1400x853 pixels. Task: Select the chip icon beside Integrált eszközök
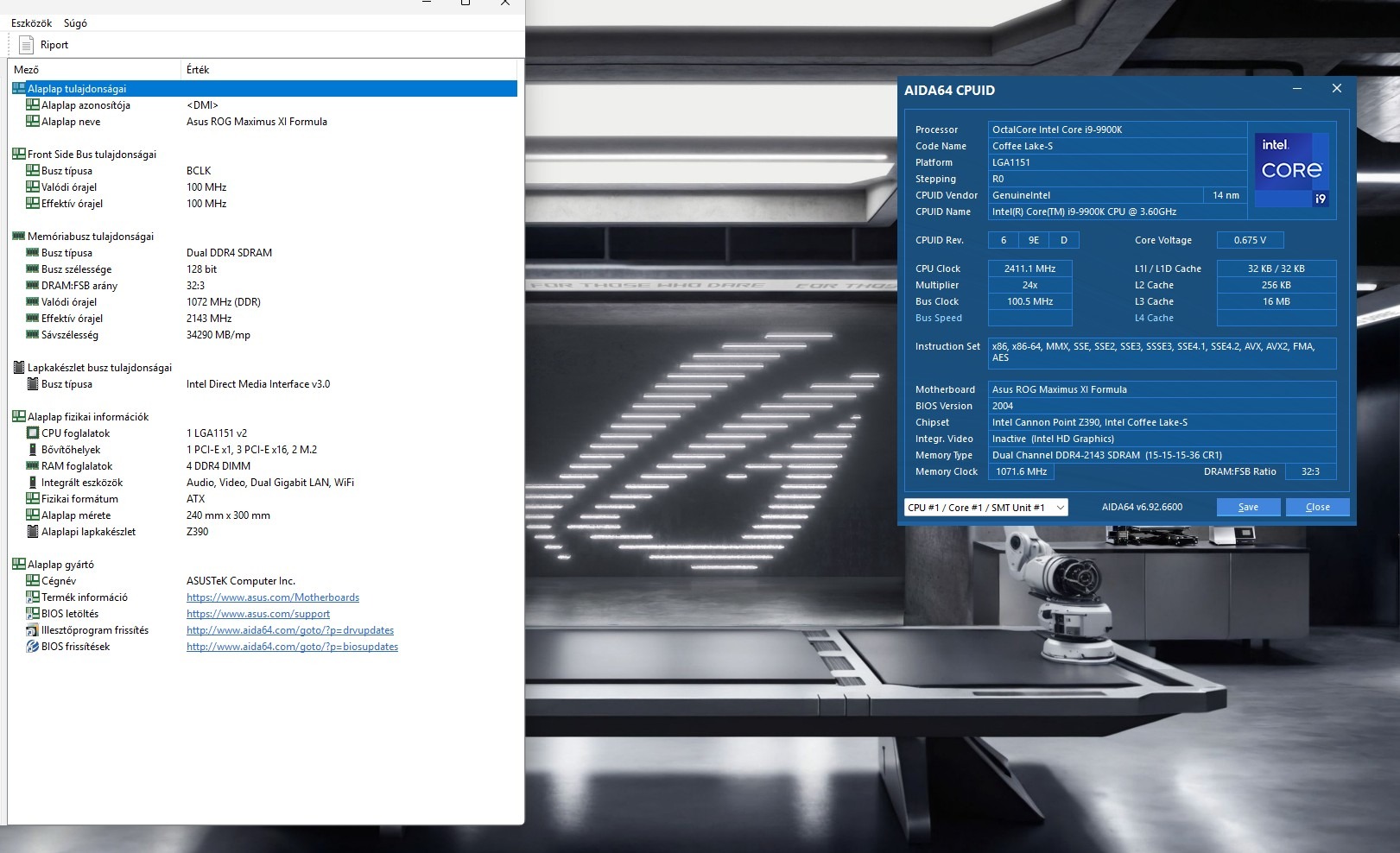pos(33,482)
